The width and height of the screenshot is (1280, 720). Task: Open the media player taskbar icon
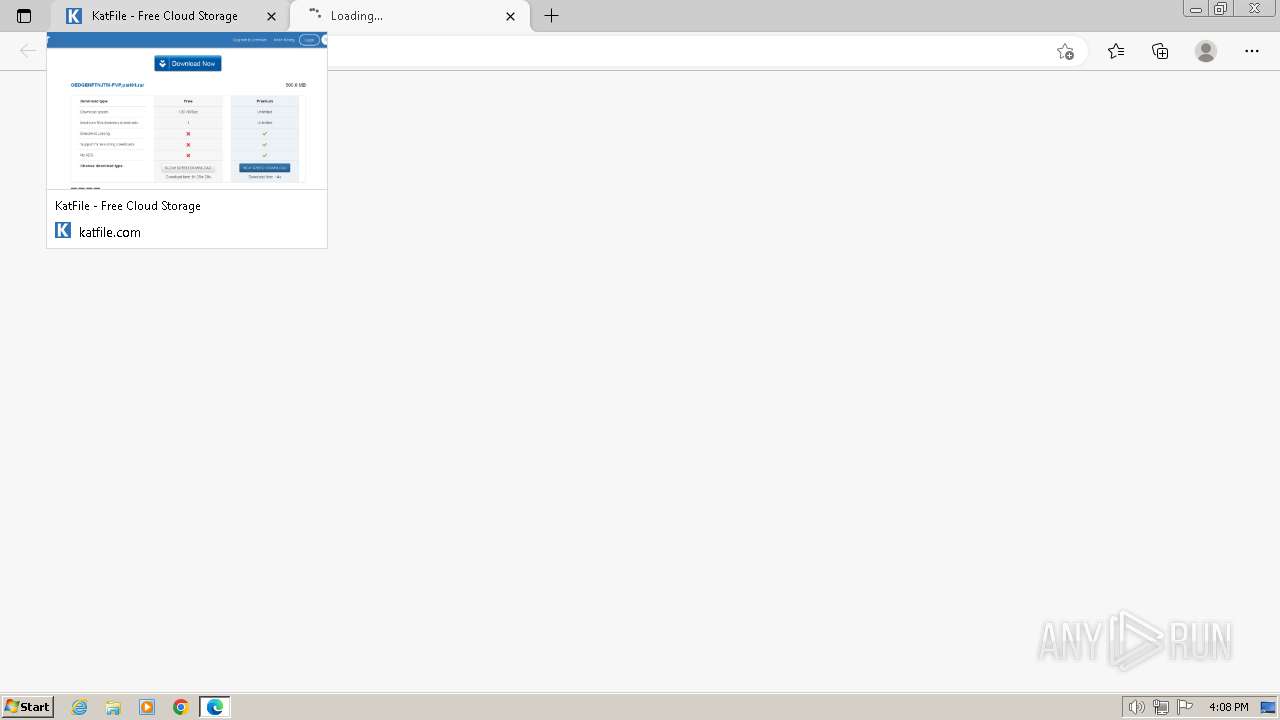(x=147, y=707)
